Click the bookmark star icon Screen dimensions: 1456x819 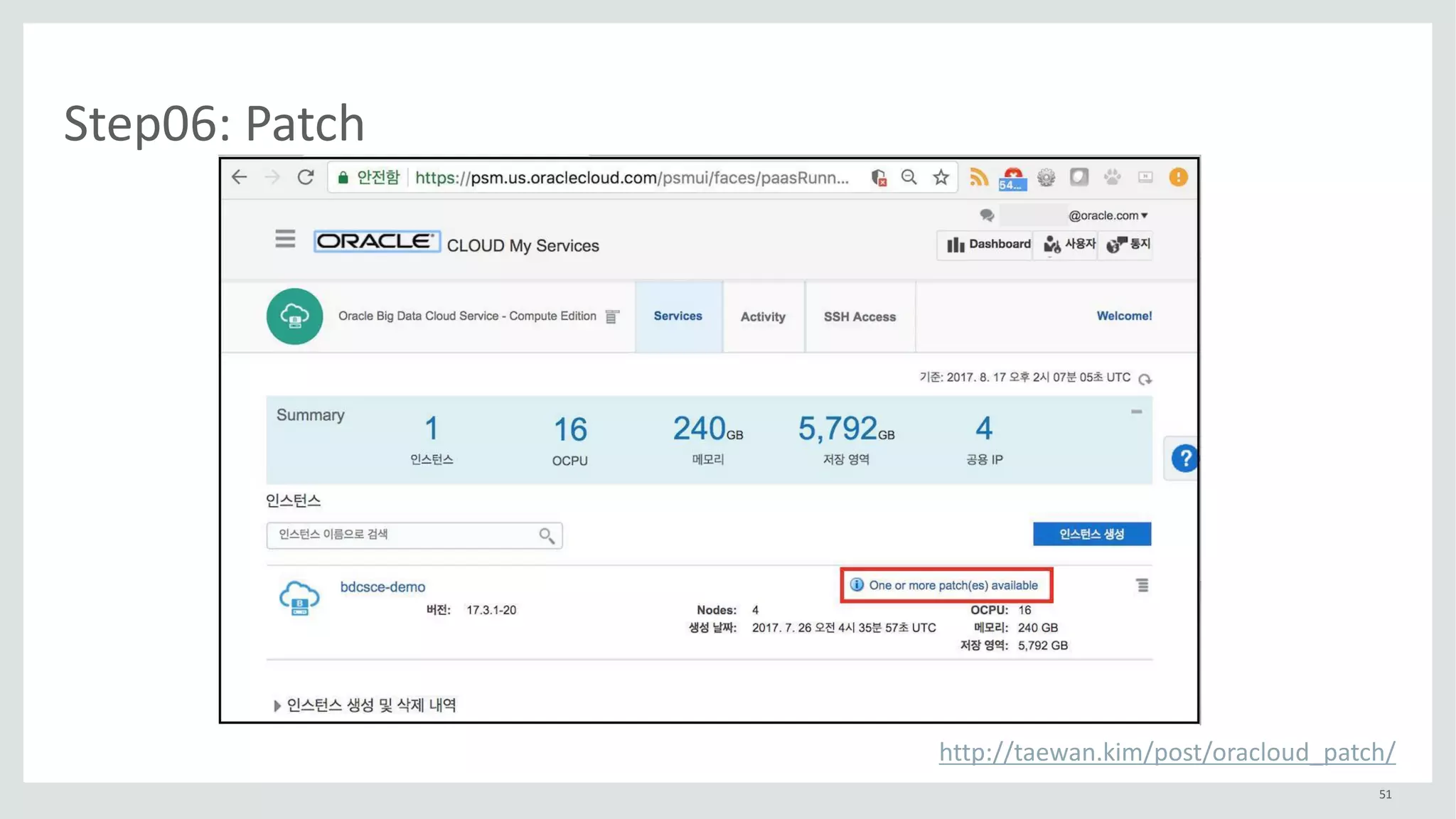(941, 177)
